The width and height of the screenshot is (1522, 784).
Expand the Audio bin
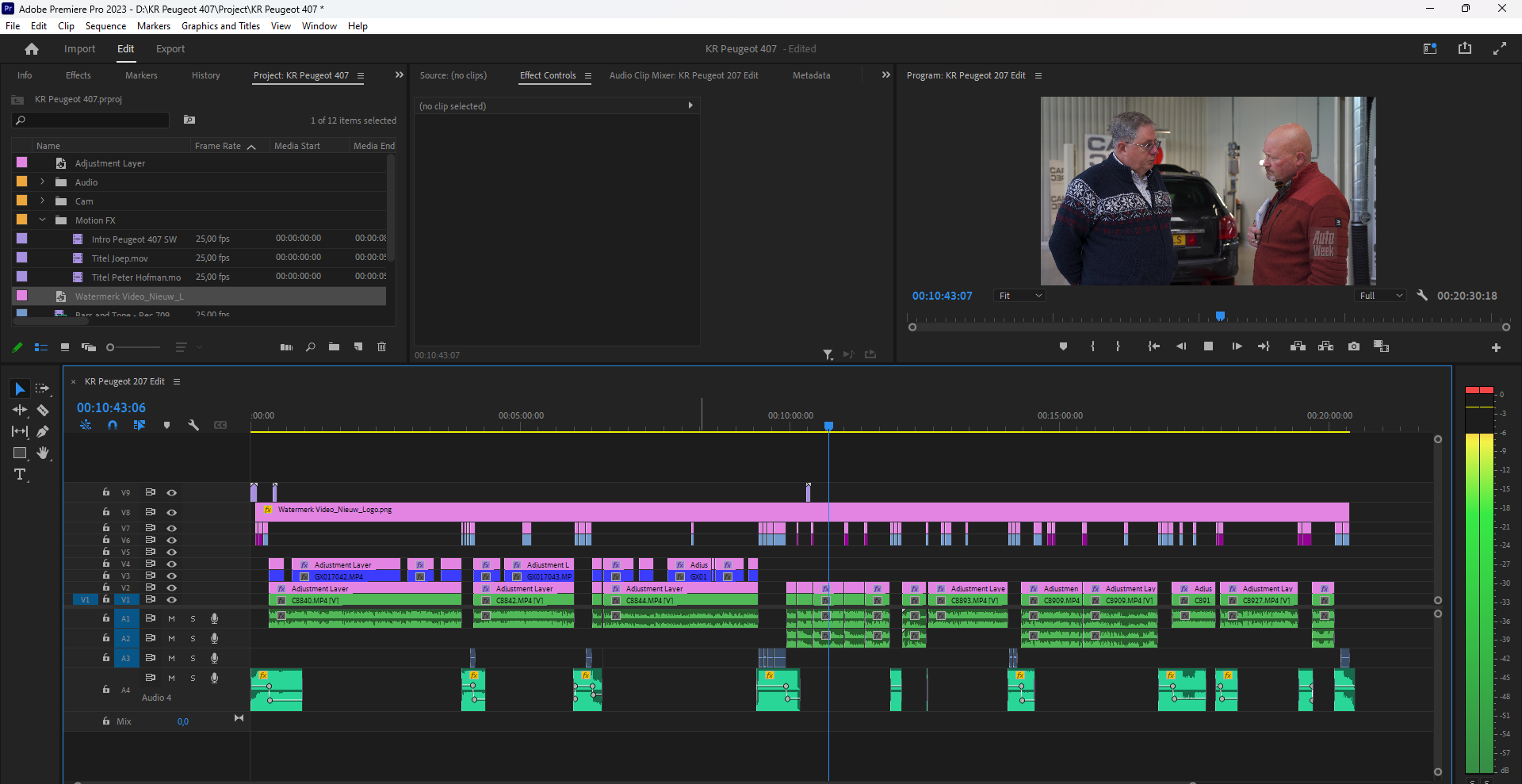[x=43, y=182]
